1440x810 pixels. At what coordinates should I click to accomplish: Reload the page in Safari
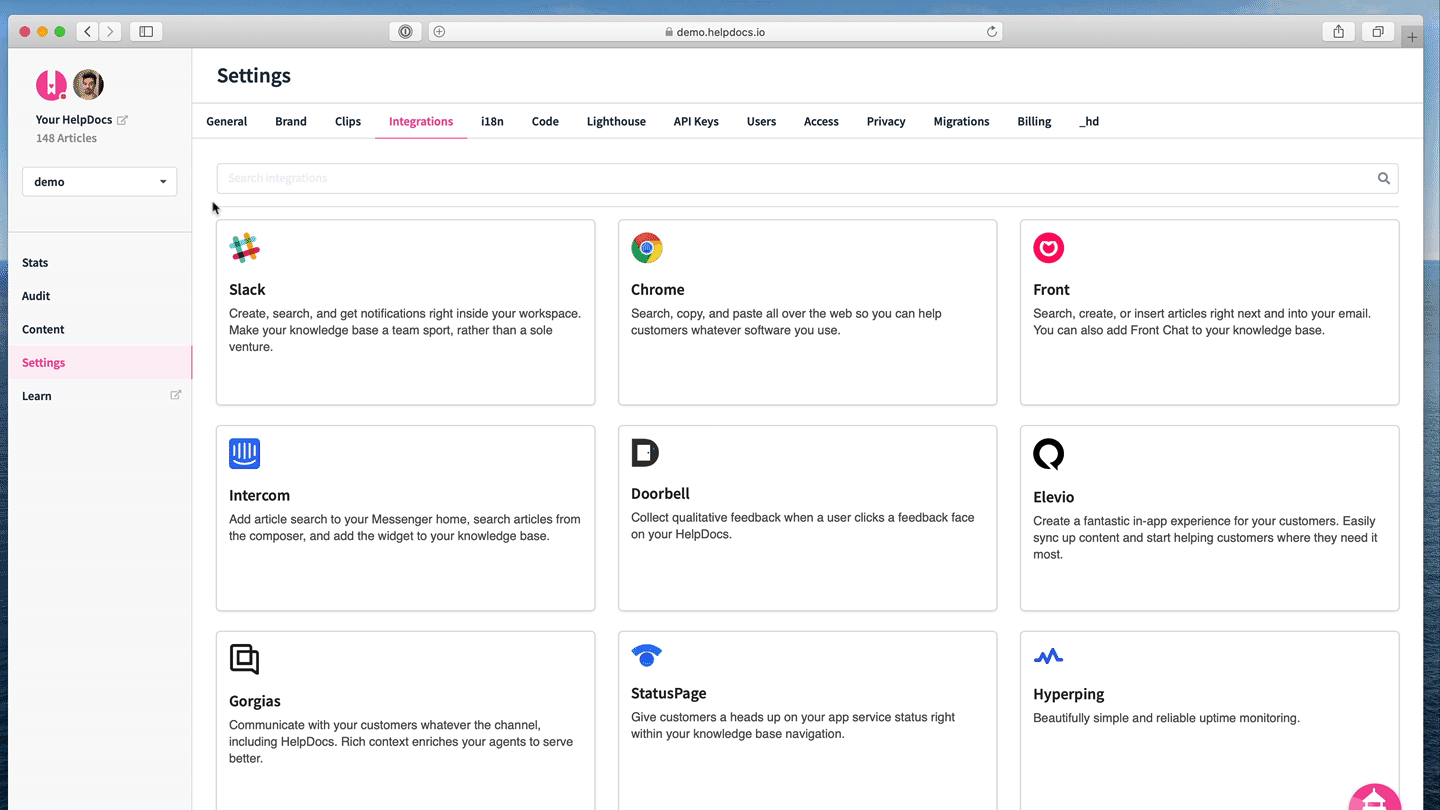coord(992,32)
